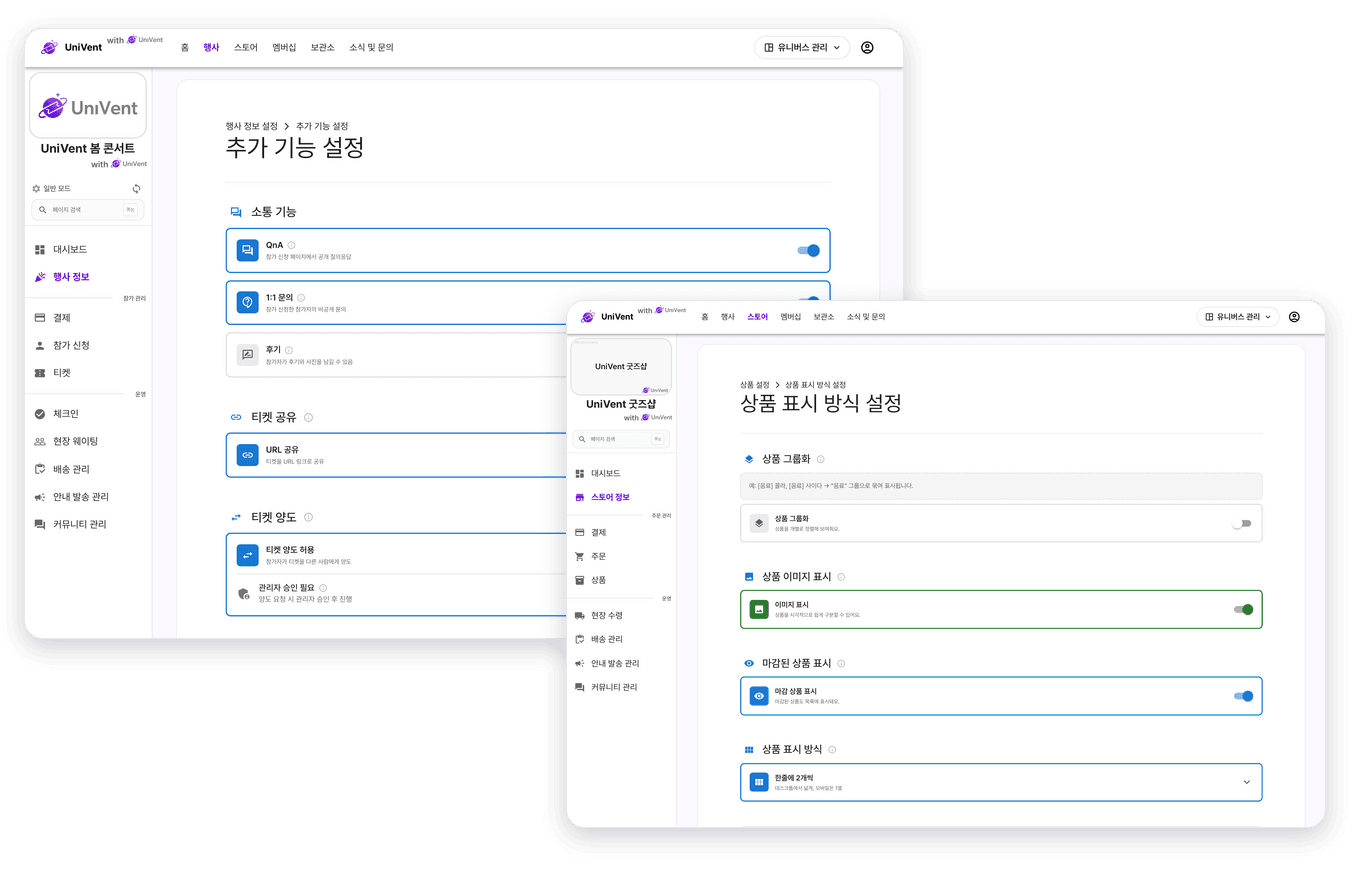
Task: Click the info icon next to the QnA label
Action: [x=292, y=245]
